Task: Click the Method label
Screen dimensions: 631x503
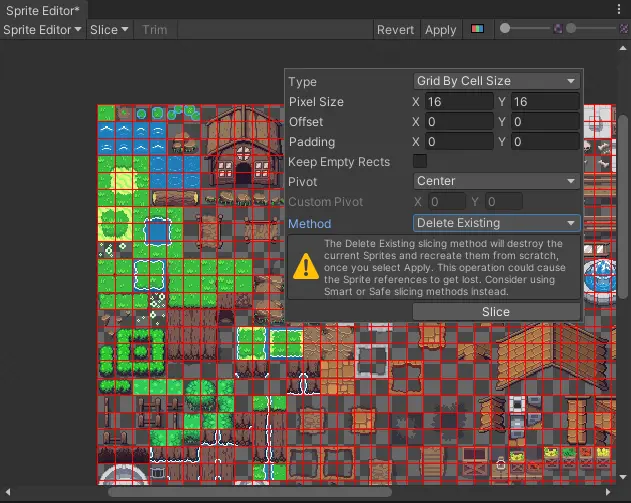Action: (310, 224)
